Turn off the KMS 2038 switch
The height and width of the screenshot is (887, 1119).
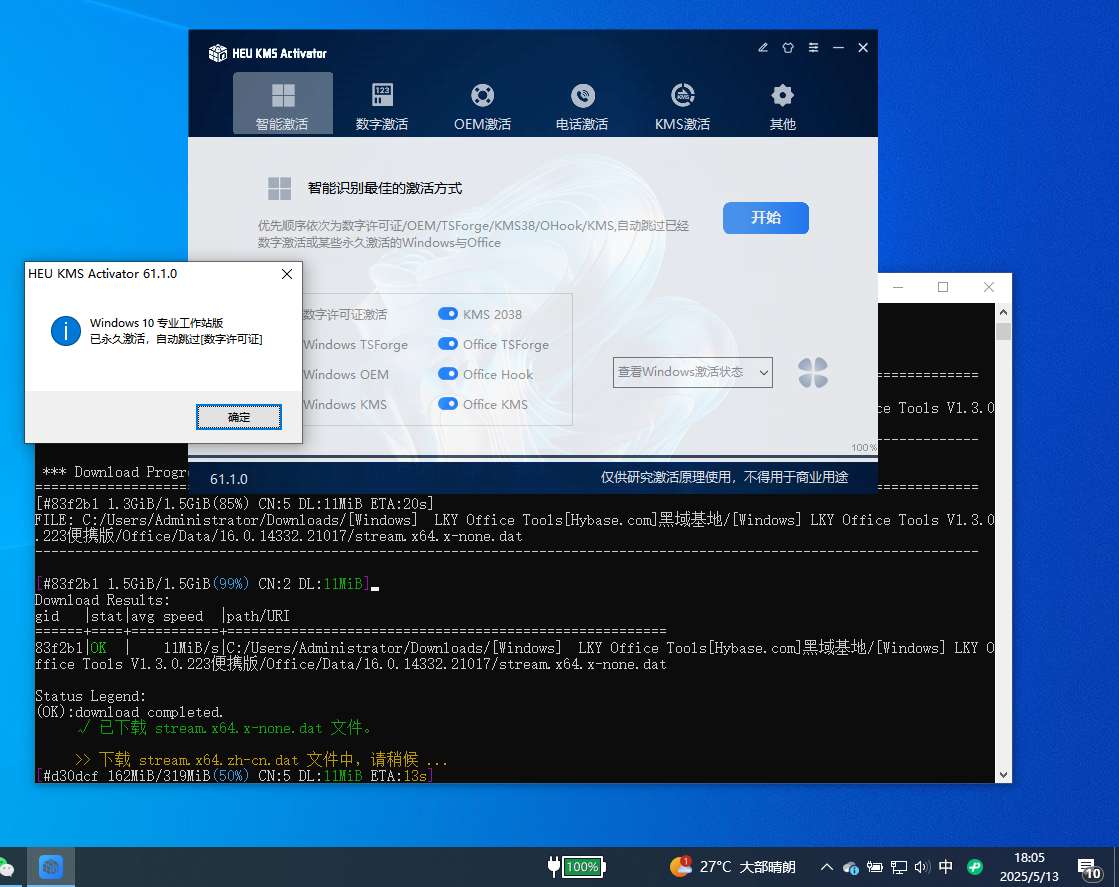click(x=447, y=314)
